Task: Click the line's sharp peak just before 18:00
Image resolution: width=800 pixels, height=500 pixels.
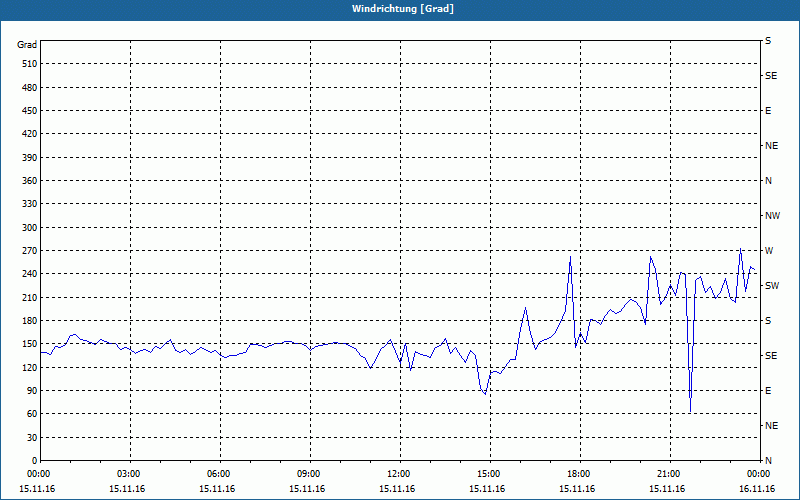Action: [570, 257]
